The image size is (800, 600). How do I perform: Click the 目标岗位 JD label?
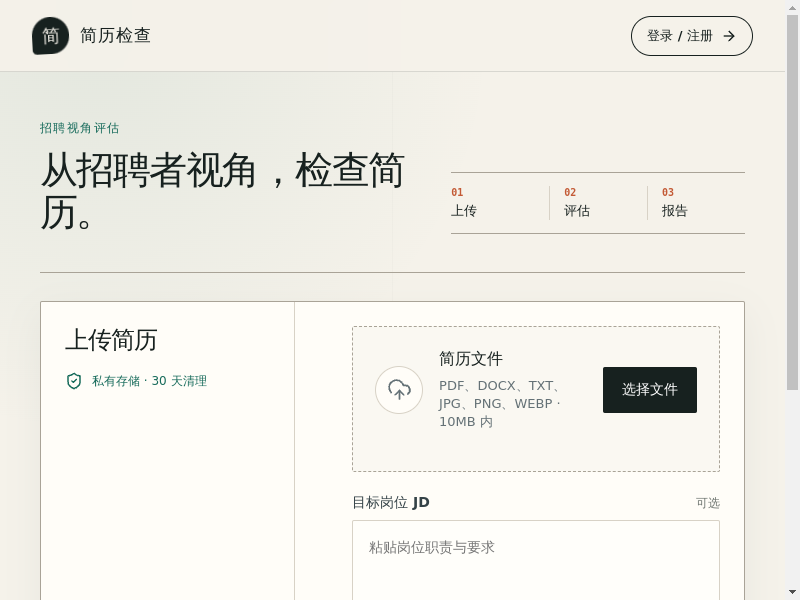point(391,503)
